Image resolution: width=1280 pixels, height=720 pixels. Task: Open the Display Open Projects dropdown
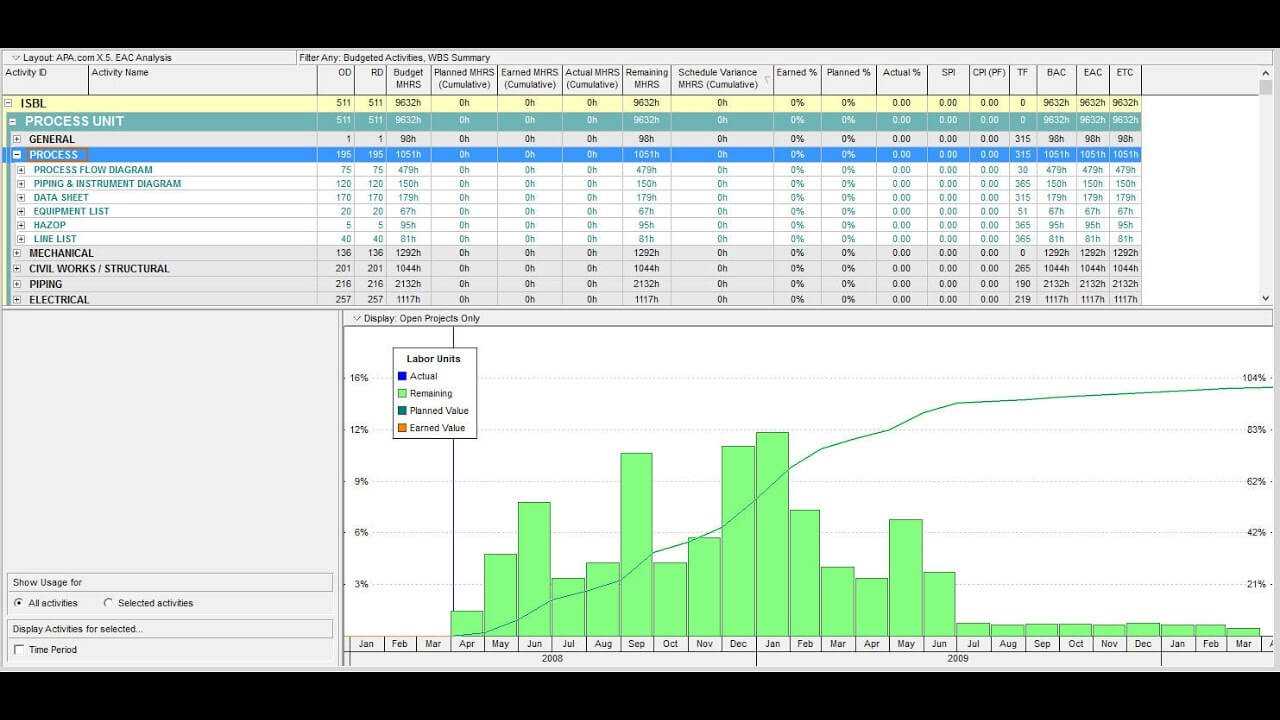(x=357, y=318)
